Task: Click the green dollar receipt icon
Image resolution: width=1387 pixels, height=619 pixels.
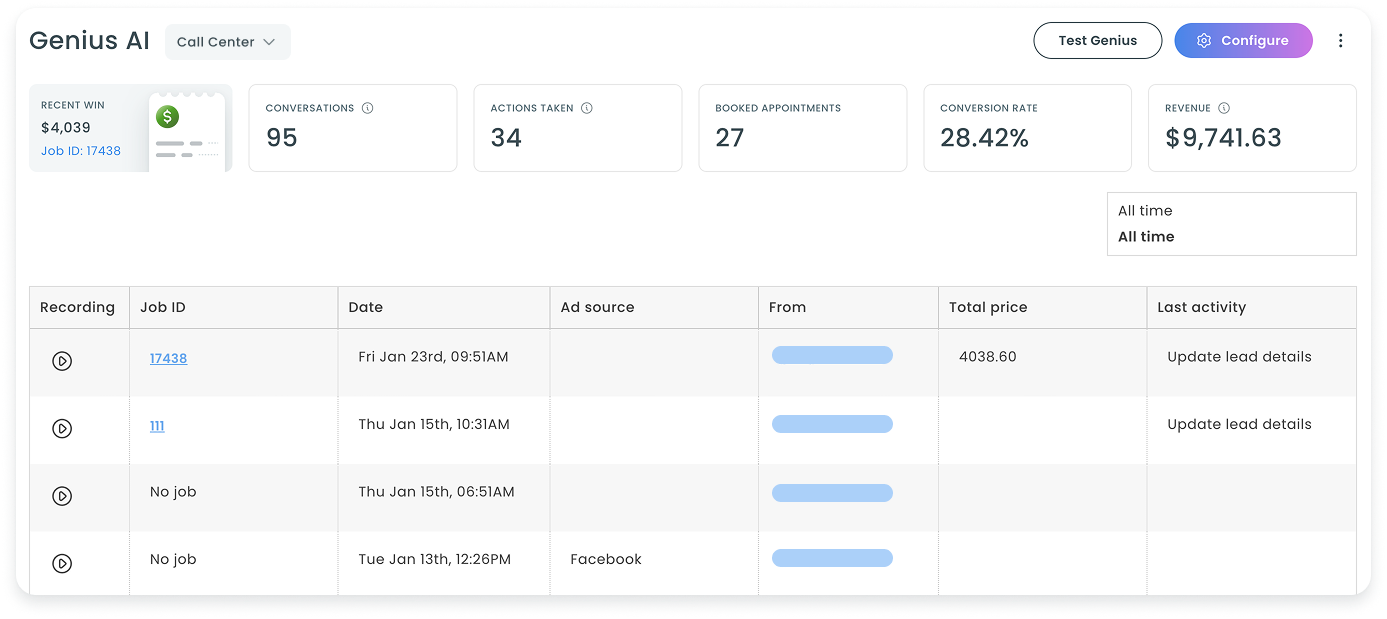Action: click(x=168, y=117)
